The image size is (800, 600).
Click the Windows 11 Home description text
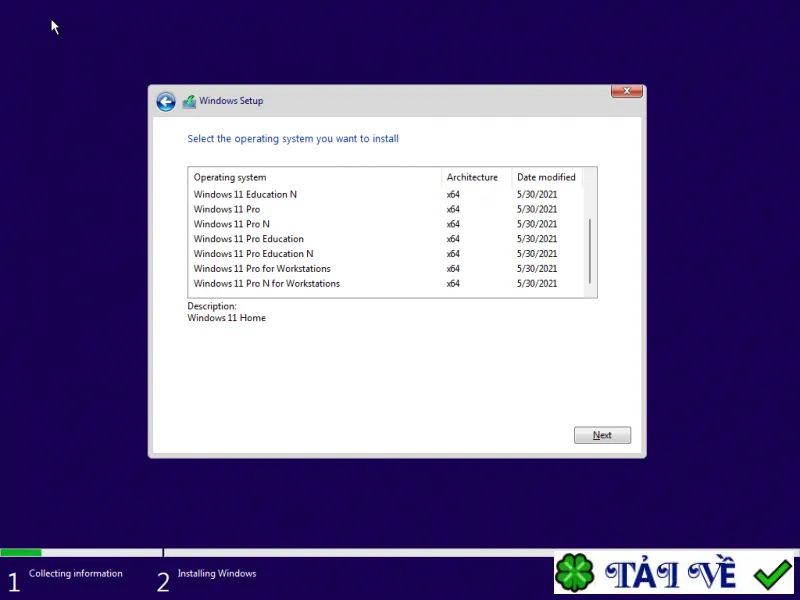click(x=227, y=318)
